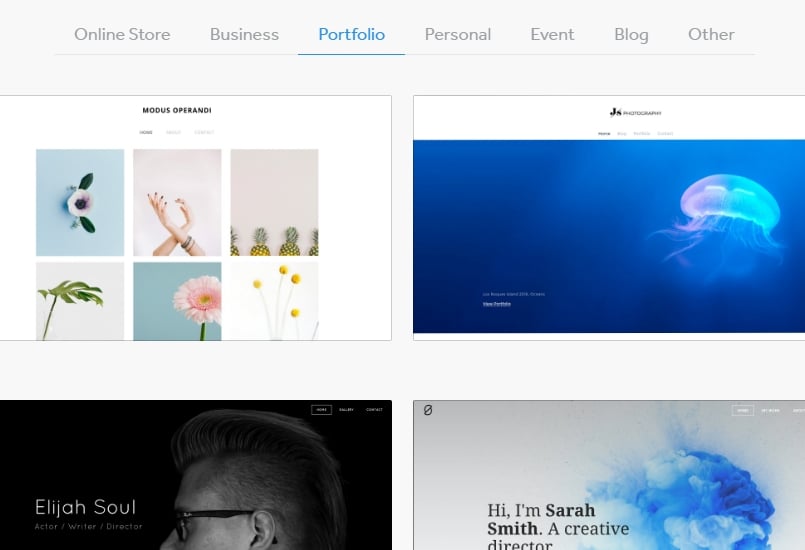Select the jellyfish photography theme preview

click(x=609, y=218)
